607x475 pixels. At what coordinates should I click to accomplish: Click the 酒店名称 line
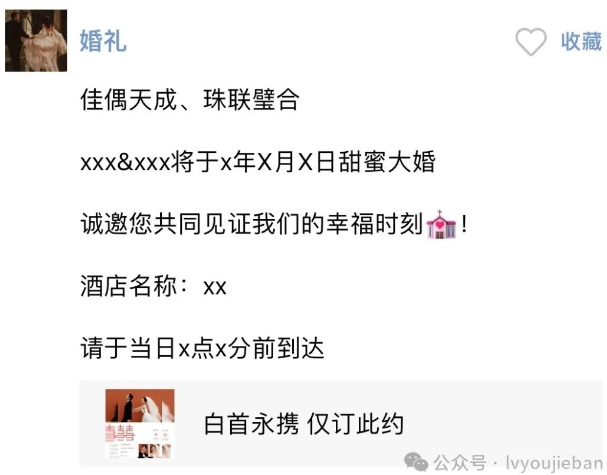[x=153, y=286]
